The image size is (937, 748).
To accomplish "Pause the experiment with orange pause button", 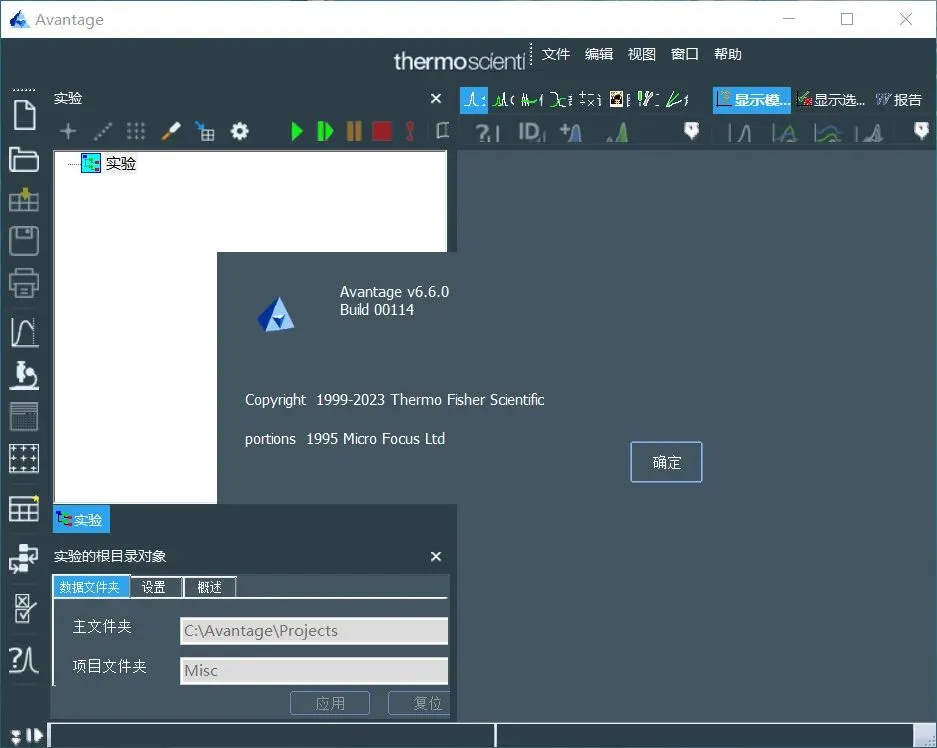I will (354, 131).
